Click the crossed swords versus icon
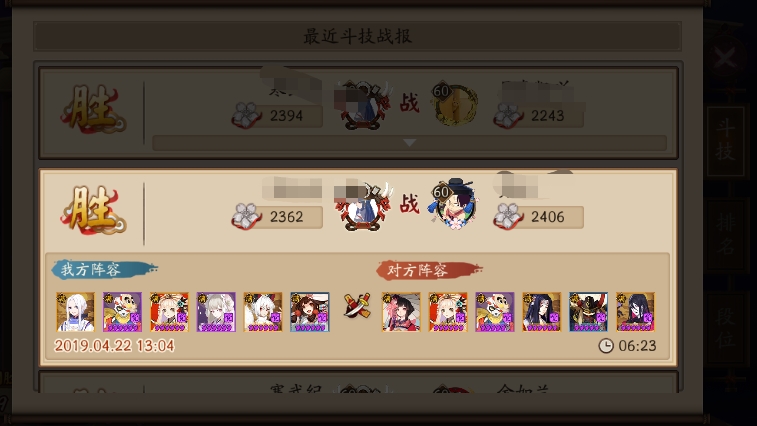Image resolution: width=757 pixels, height=426 pixels. pyautogui.click(x=357, y=305)
